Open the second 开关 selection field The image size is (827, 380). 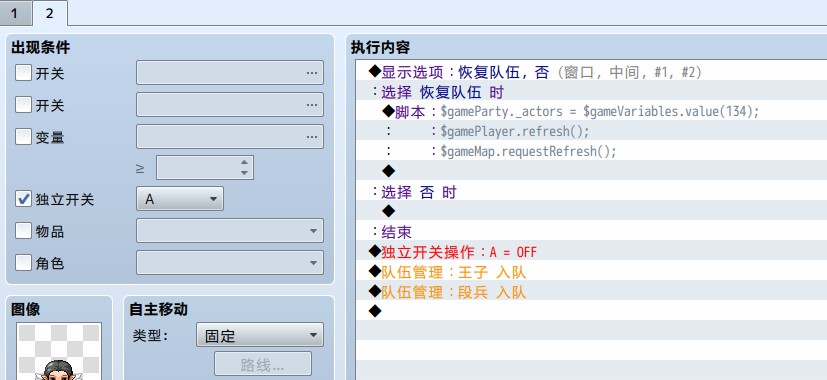(230, 104)
